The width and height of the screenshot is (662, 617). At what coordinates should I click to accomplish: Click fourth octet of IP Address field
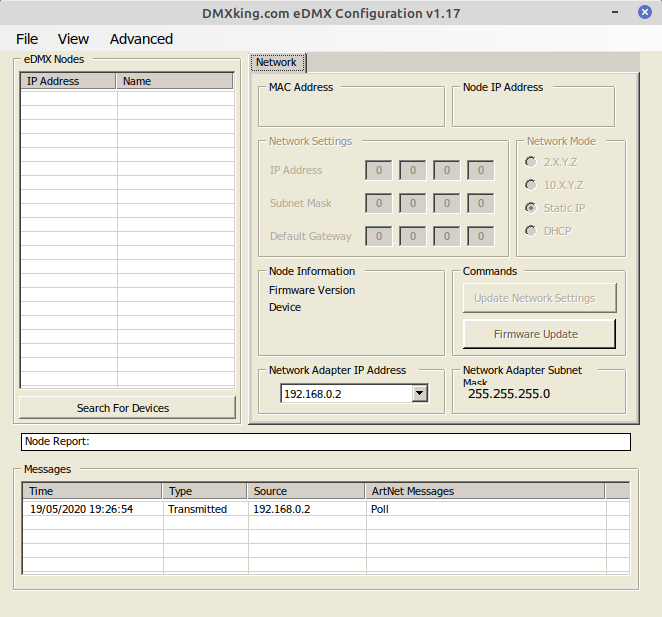point(480,170)
